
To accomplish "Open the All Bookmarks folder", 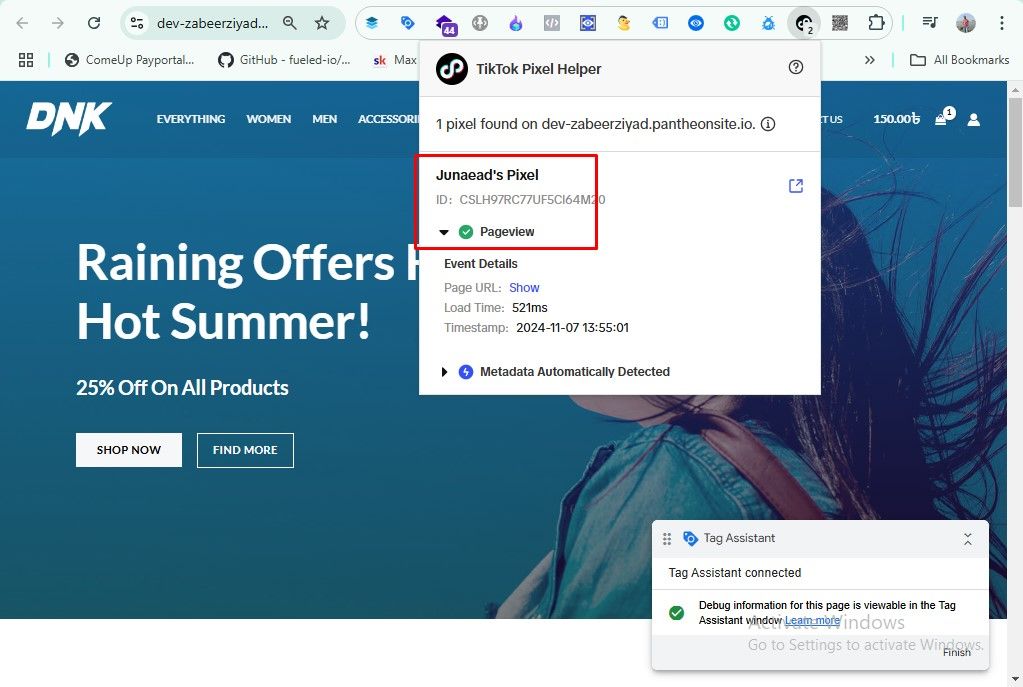I will pyautogui.click(x=959, y=60).
